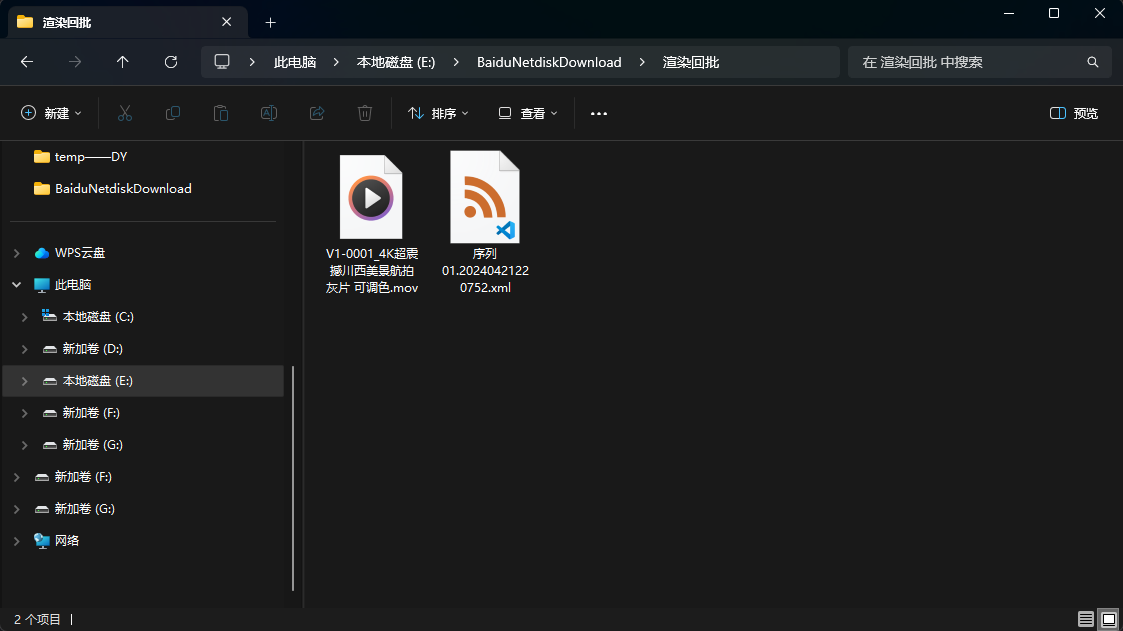Click the Paste clipboard icon
Viewport: 1123px width, 631px height.
click(221, 113)
